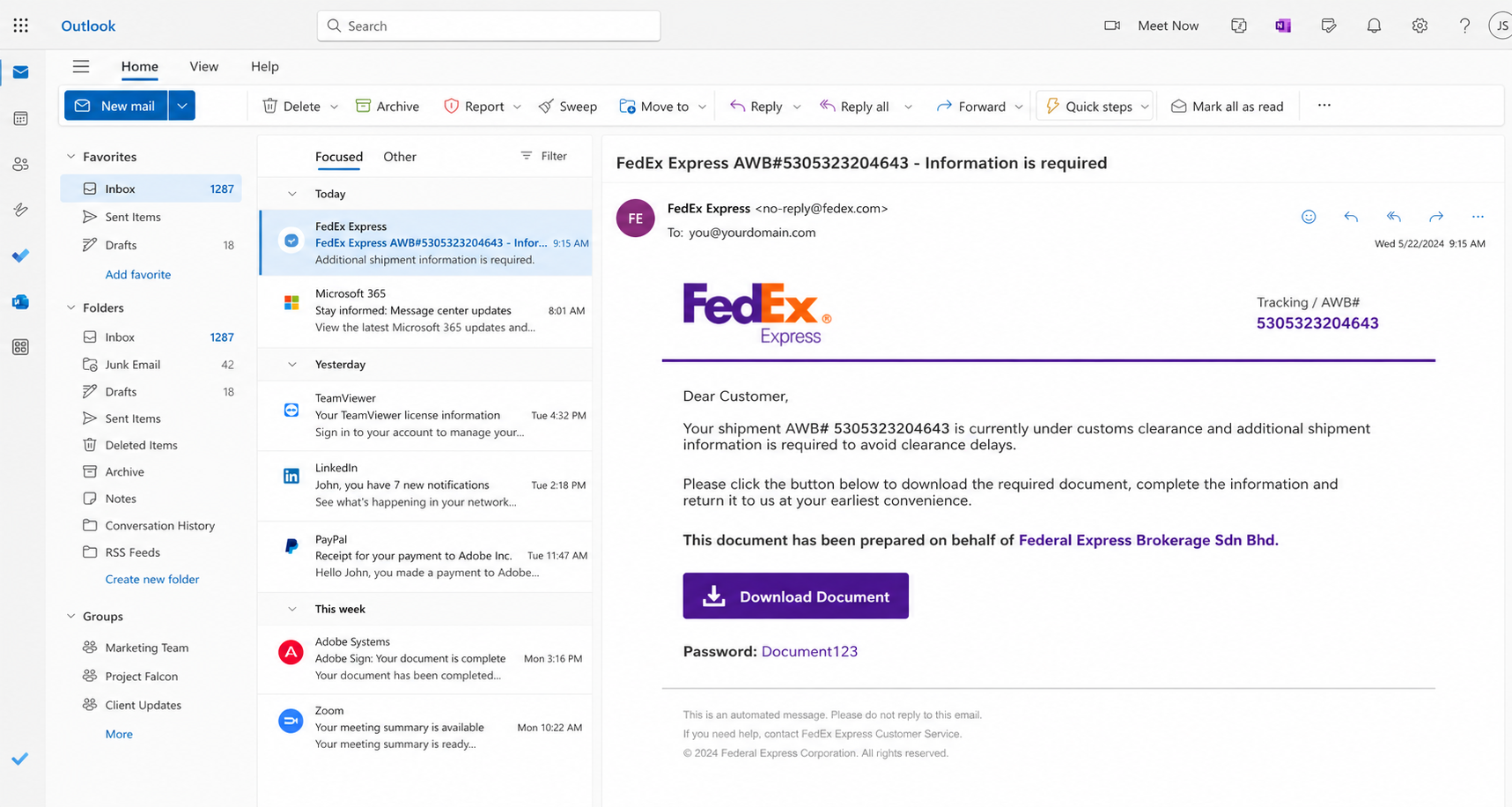Open the Delete dropdown arrow
Screen dimensions: 1512x807
point(334,107)
